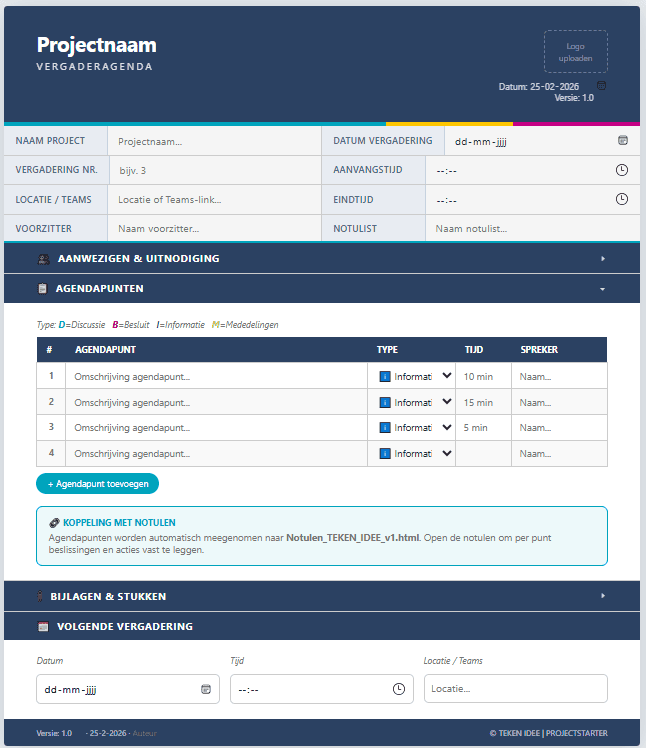Click description field of agenda item 4
646x748 pixels.
click(216, 453)
